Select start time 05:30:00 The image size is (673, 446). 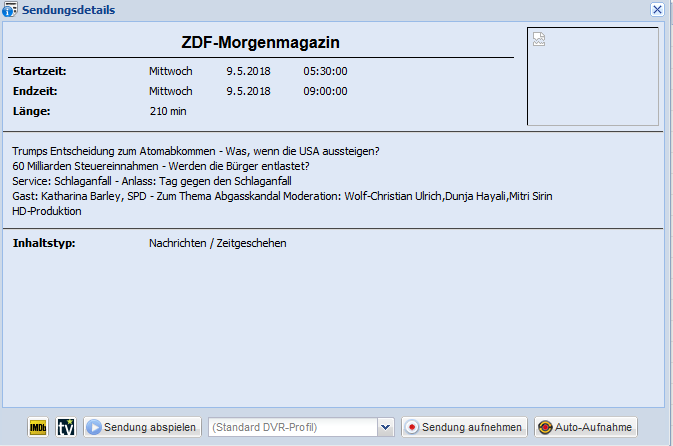(x=325, y=71)
